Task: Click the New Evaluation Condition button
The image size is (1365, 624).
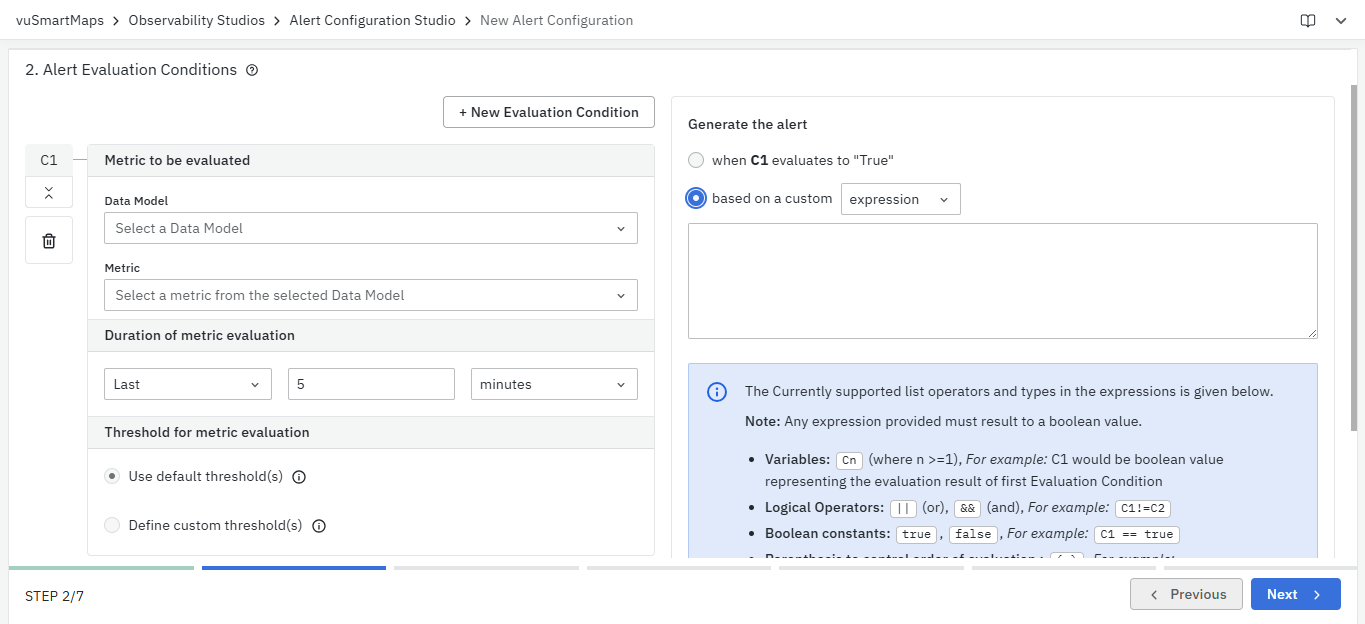Action: pos(548,112)
